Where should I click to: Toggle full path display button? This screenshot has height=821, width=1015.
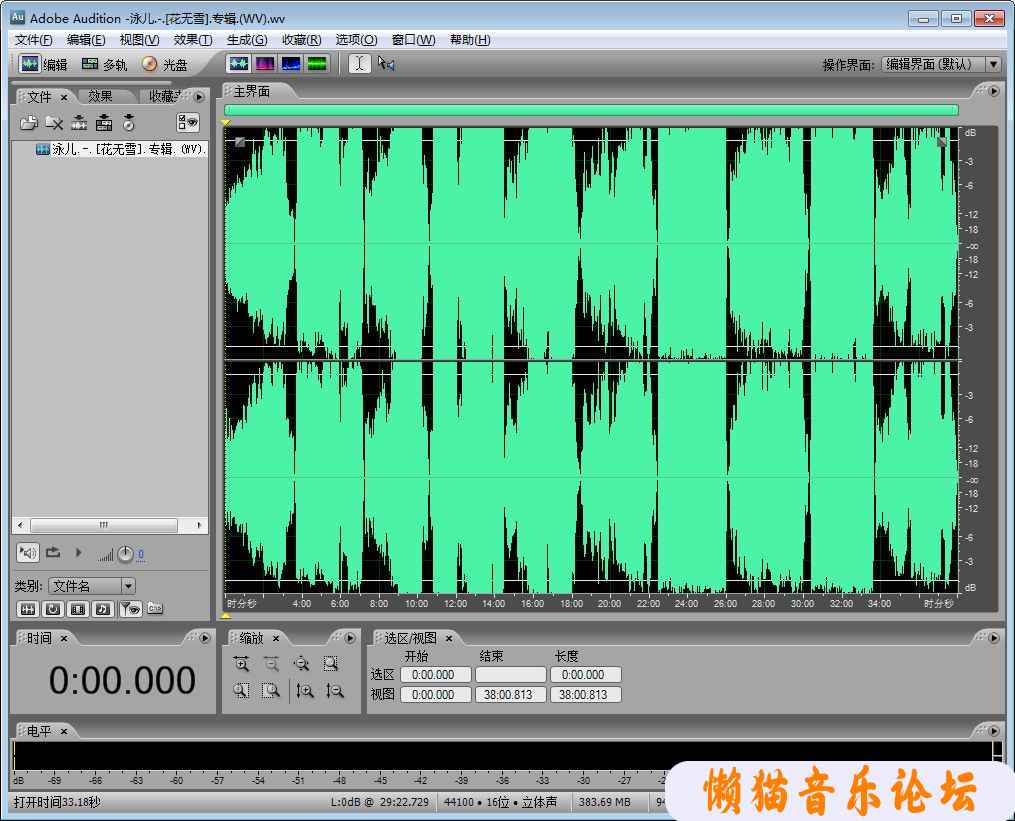click(x=155, y=608)
